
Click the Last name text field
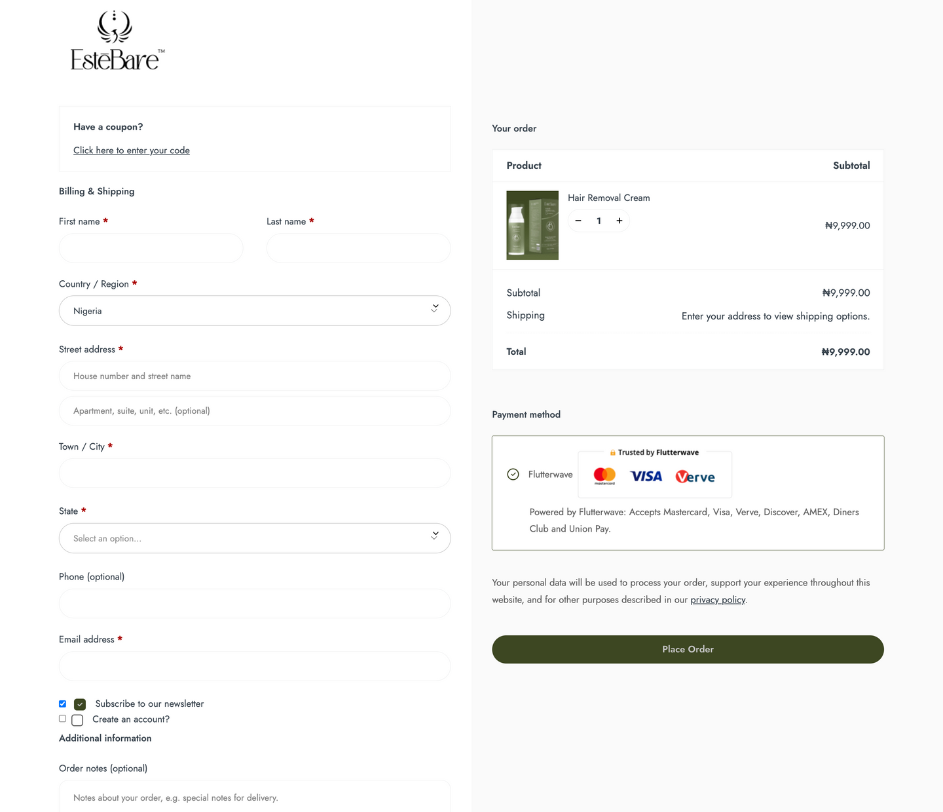358,248
